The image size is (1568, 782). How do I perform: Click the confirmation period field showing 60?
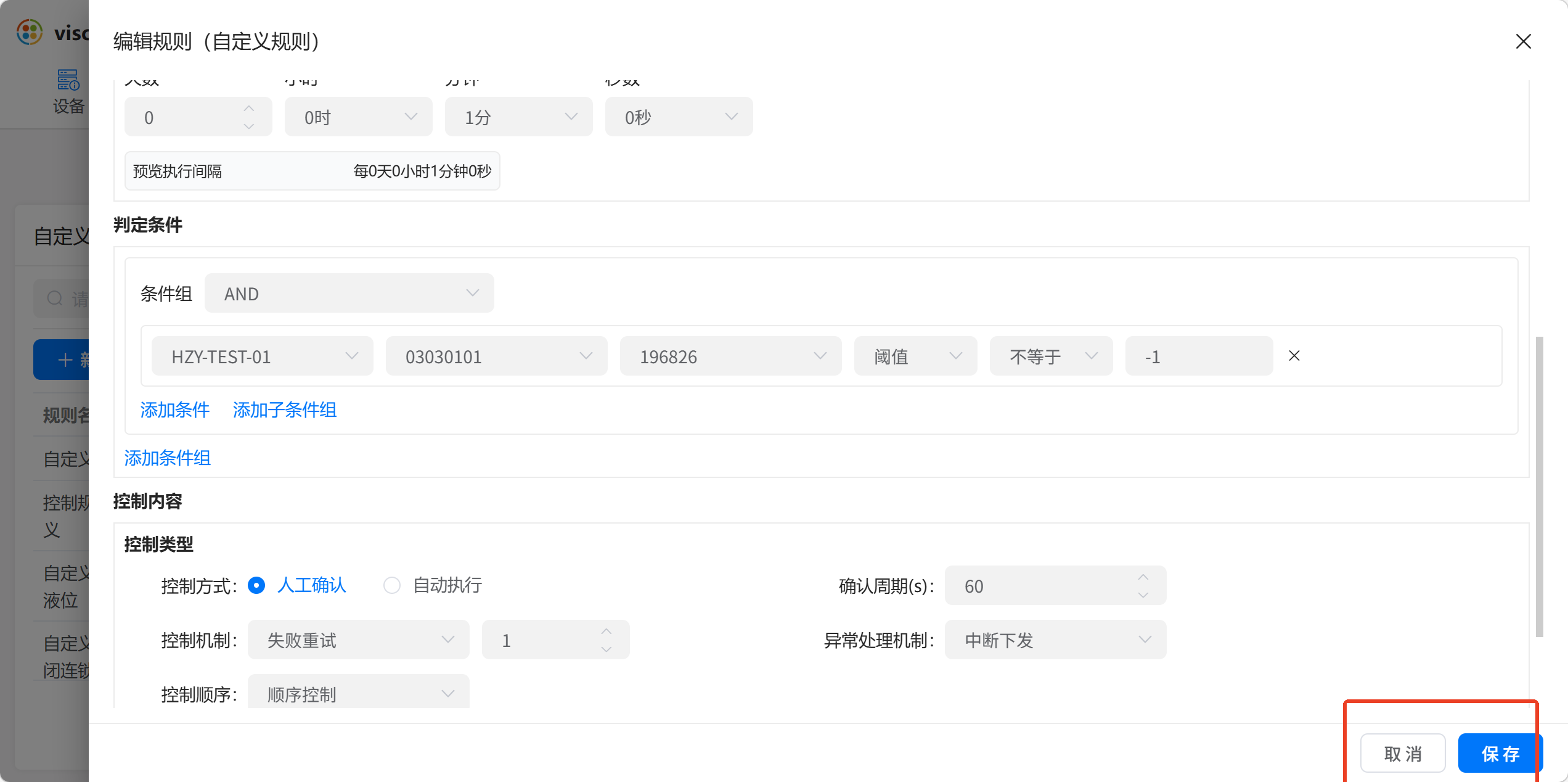[1056, 585]
